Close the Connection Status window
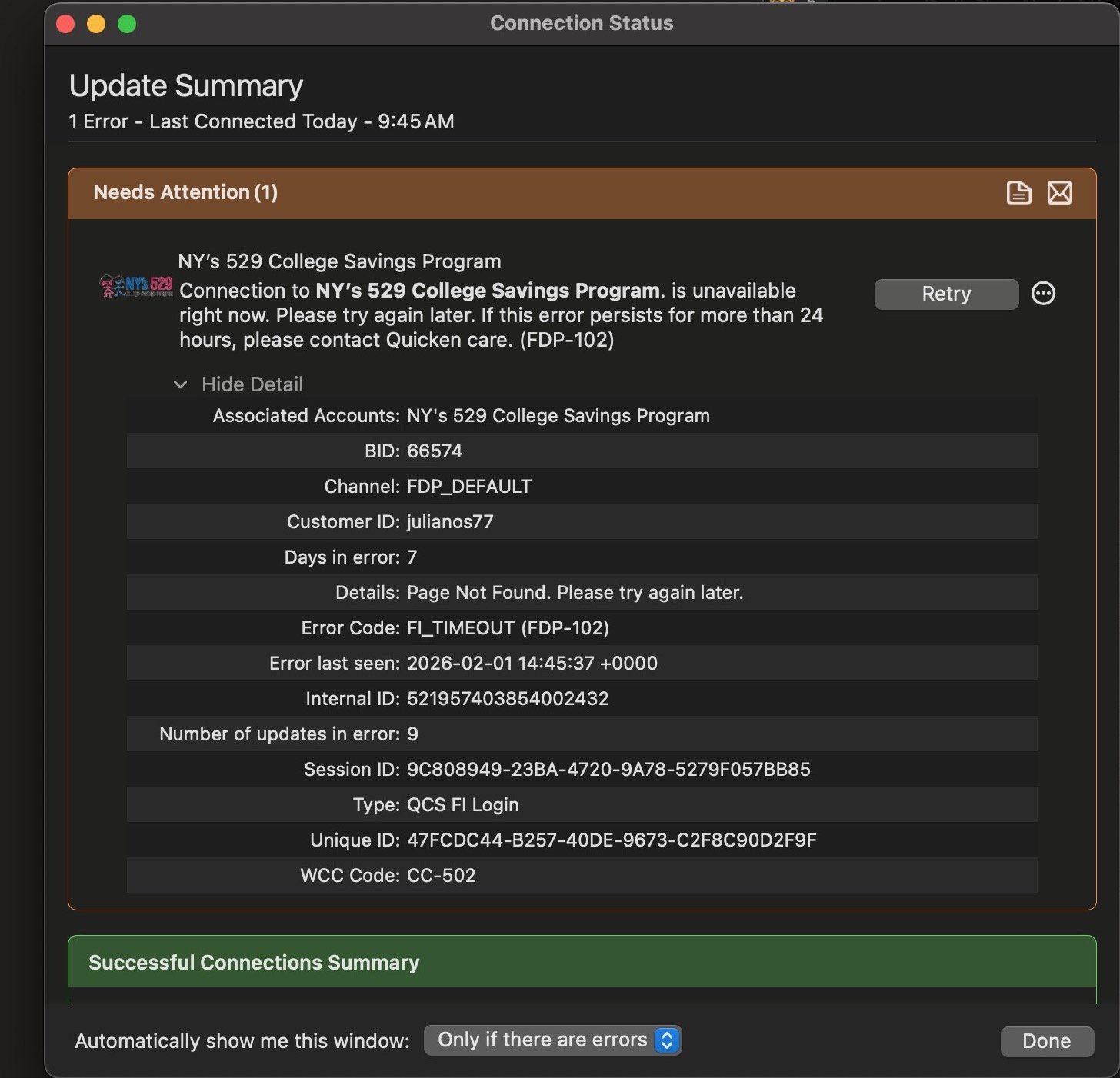 point(66,24)
